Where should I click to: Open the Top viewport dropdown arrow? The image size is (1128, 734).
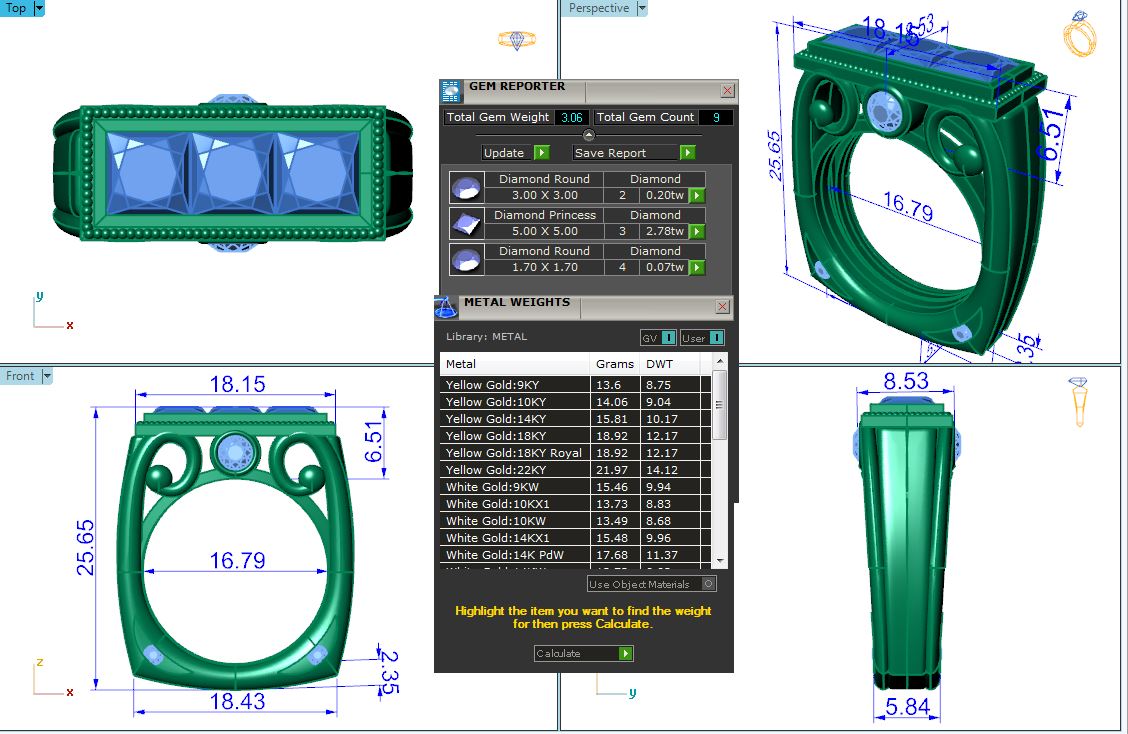pyautogui.click(x=39, y=8)
